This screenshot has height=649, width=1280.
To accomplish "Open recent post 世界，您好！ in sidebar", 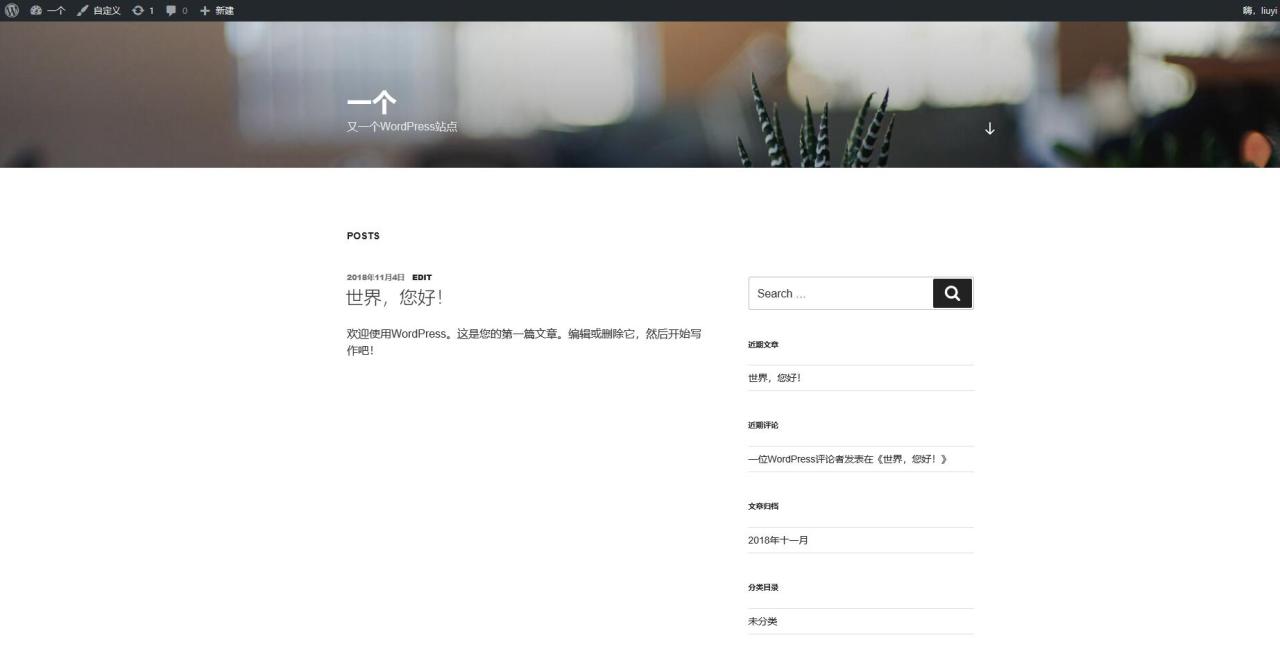I will coord(775,378).
